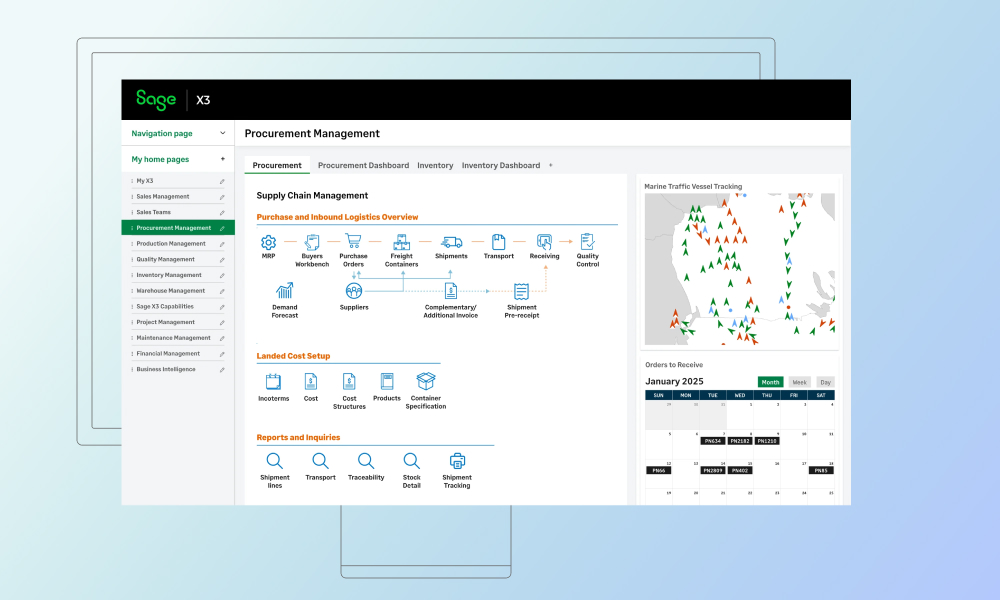Expand My home pages plus button
The image size is (1000, 600).
click(222, 159)
